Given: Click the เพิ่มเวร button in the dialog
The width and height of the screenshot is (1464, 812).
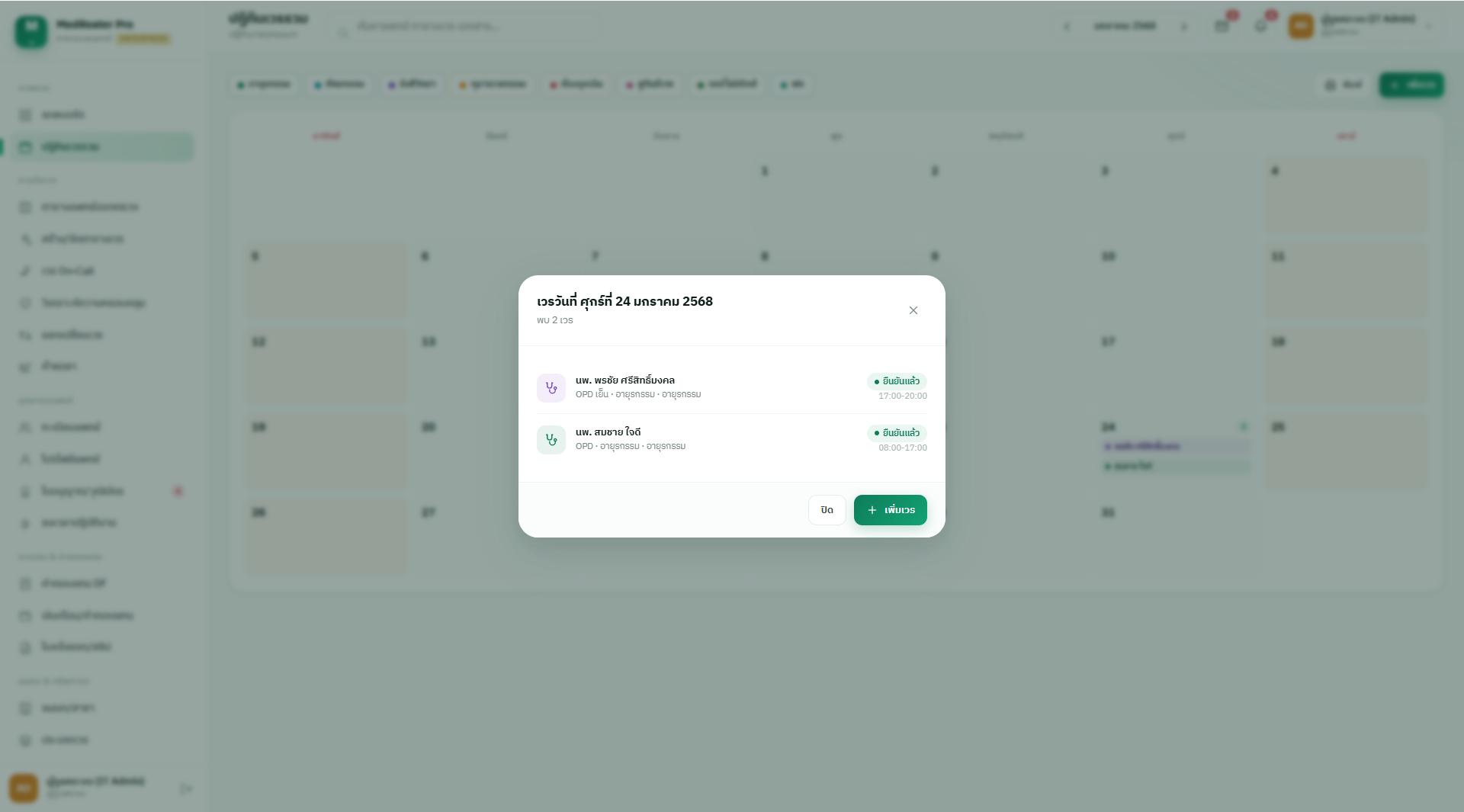Looking at the screenshot, I should [890, 510].
